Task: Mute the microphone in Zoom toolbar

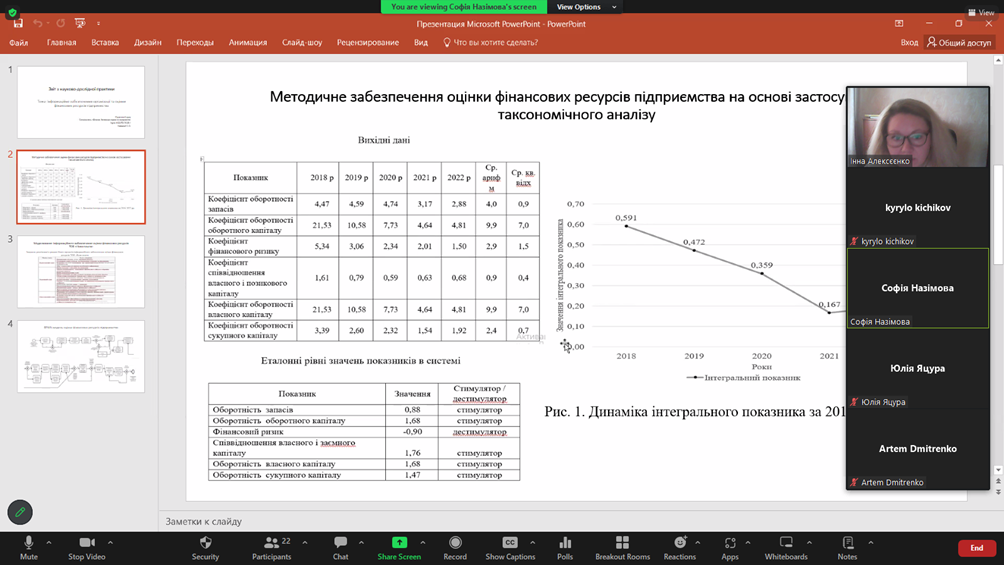Action: tap(28, 548)
